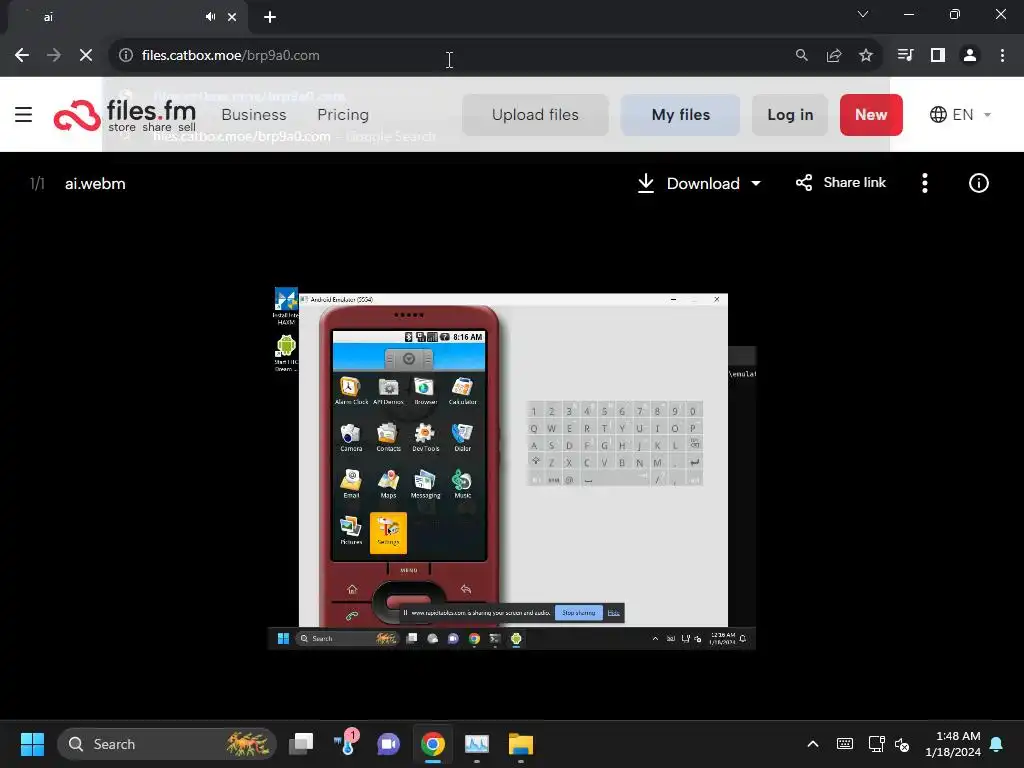
Task: Open My files
Action: [680, 115]
